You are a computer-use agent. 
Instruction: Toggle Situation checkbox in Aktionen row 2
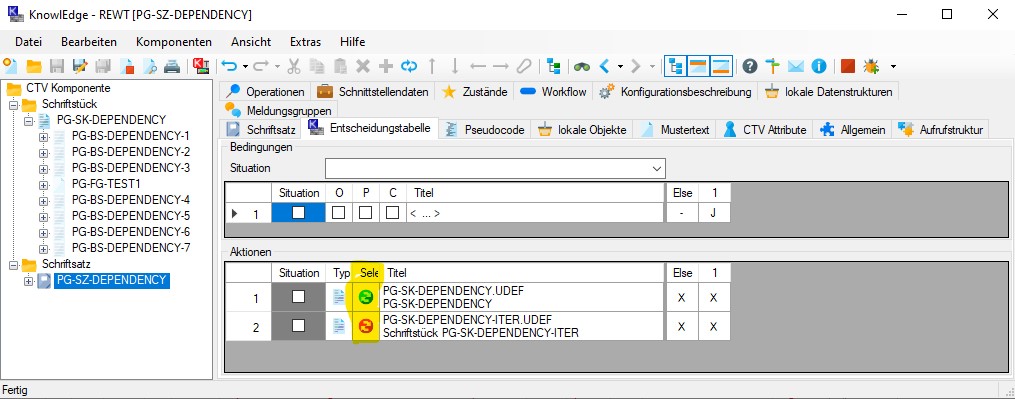pyautogui.click(x=298, y=326)
